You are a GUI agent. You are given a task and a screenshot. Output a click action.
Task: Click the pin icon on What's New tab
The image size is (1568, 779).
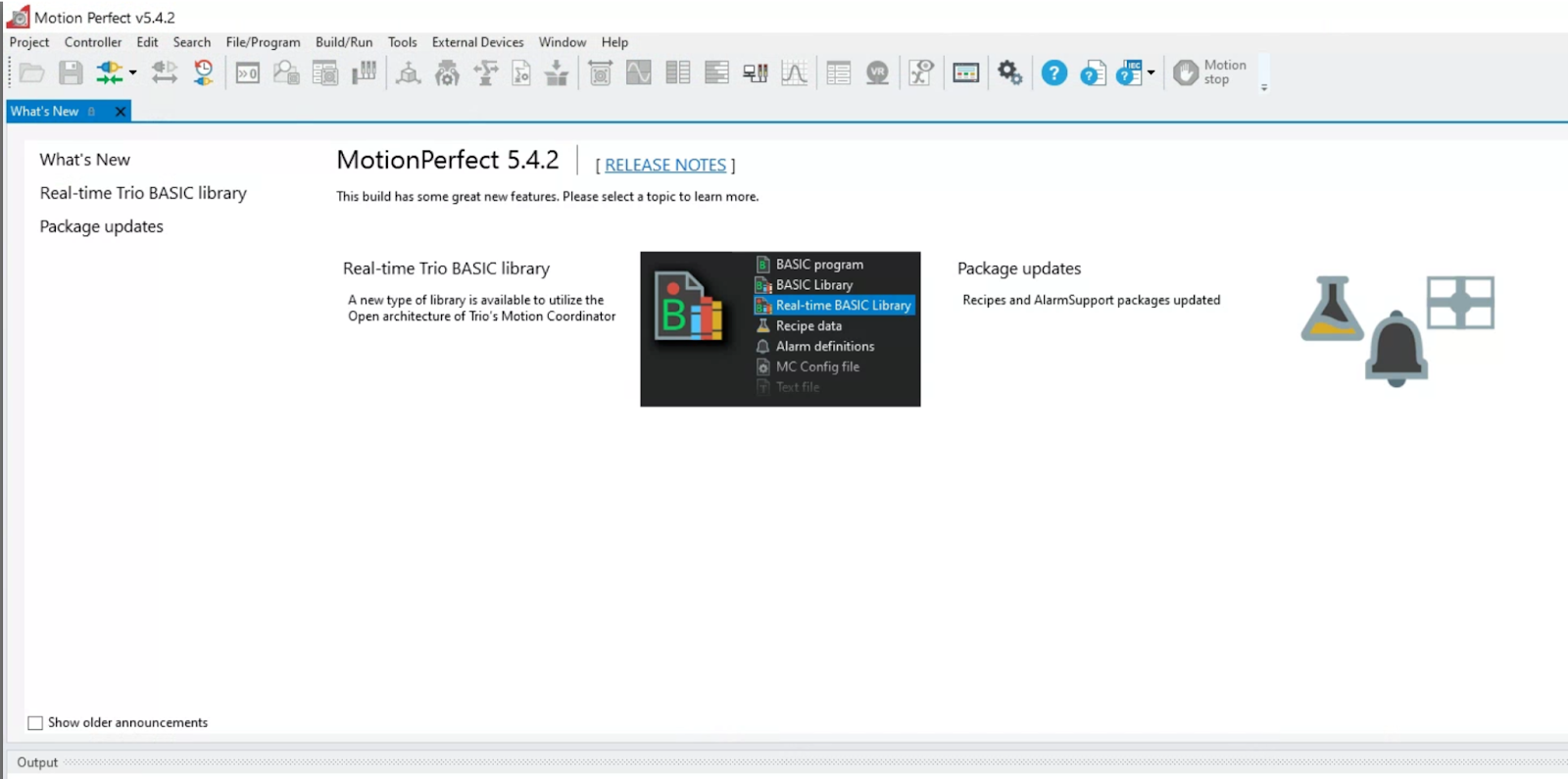tap(92, 112)
